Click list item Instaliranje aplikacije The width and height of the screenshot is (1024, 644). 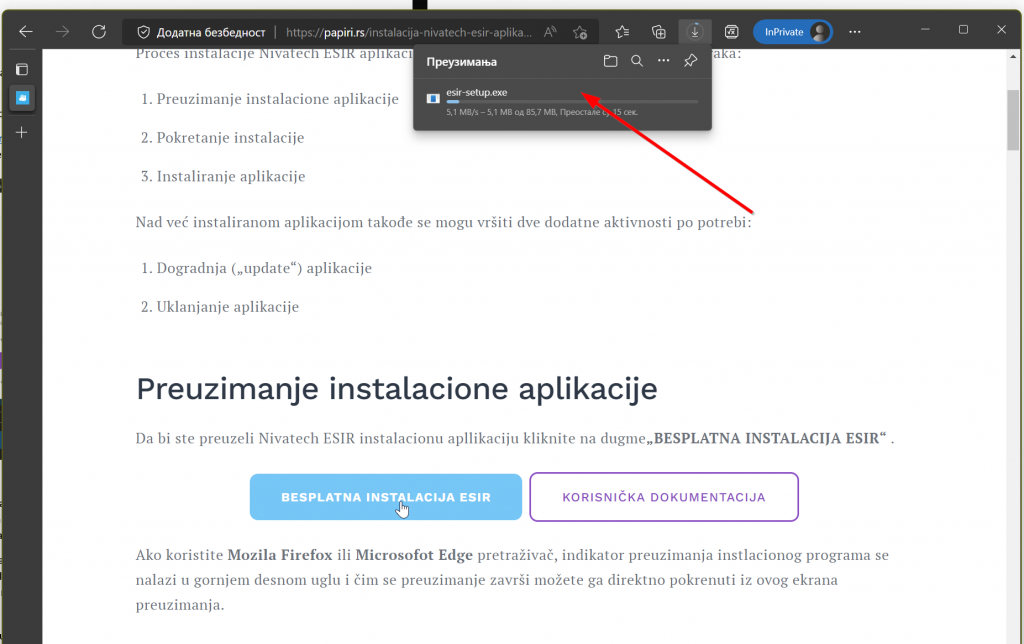point(231,176)
